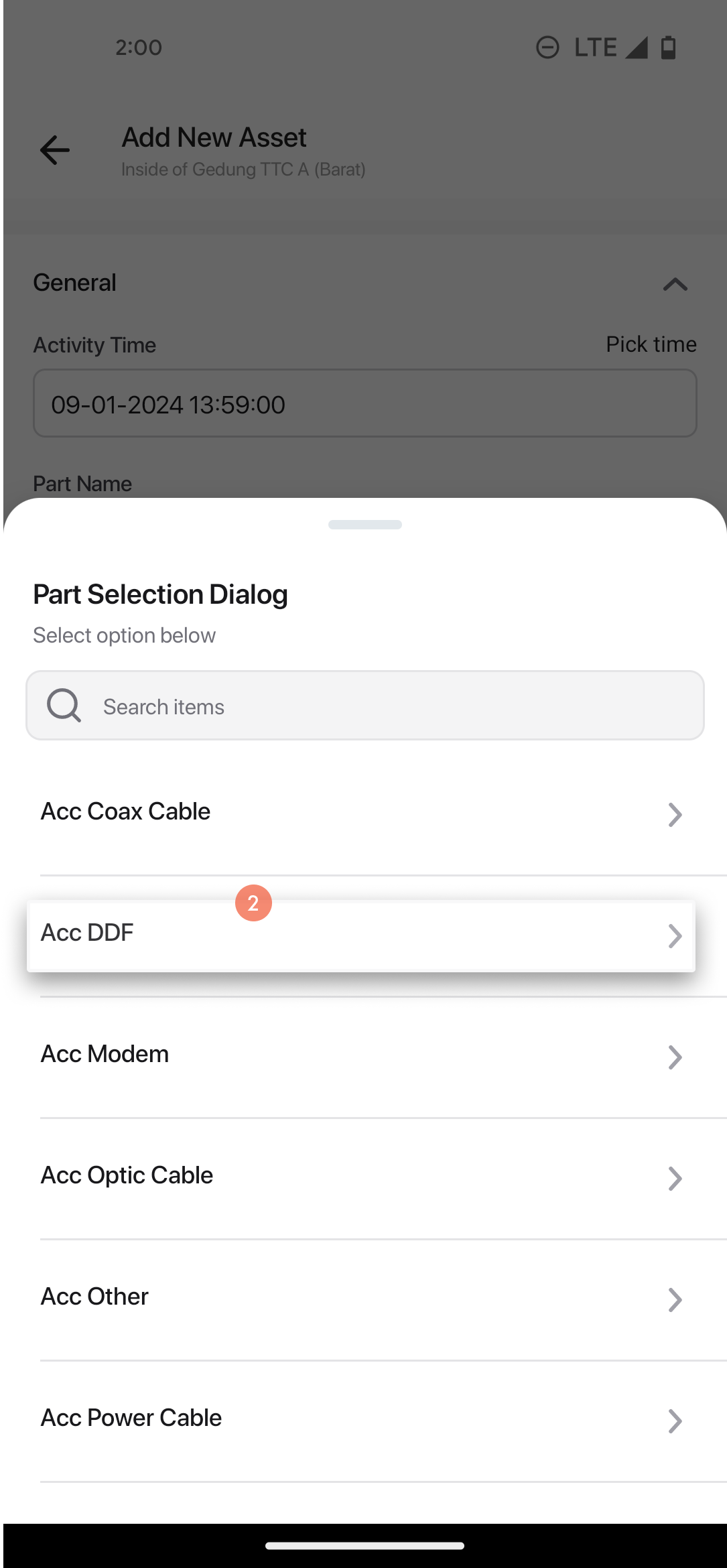Image resolution: width=727 pixels, height=1568 pixels.
Task: Click the Activity Time date field
Action: [365, 403]
